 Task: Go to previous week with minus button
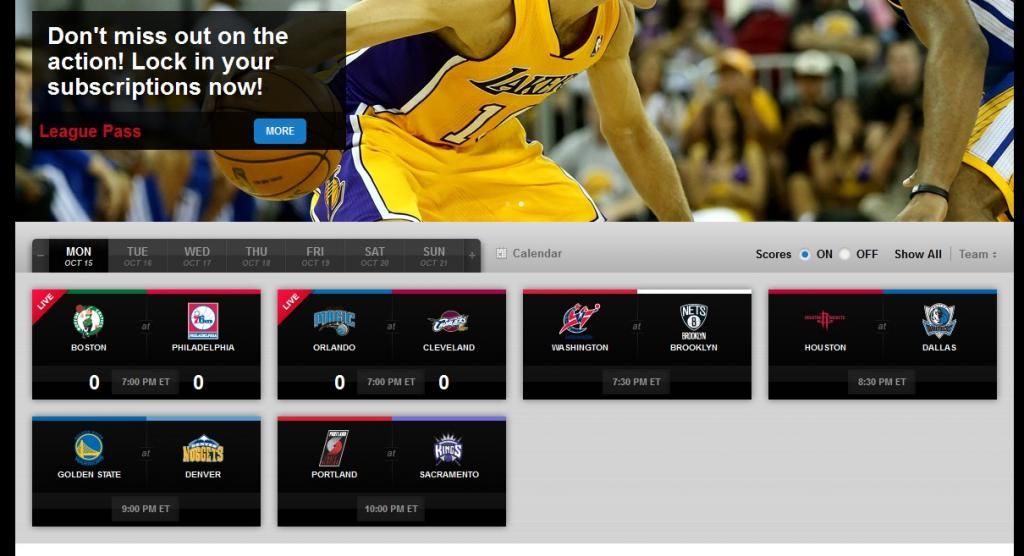click(x=40, y=255)
